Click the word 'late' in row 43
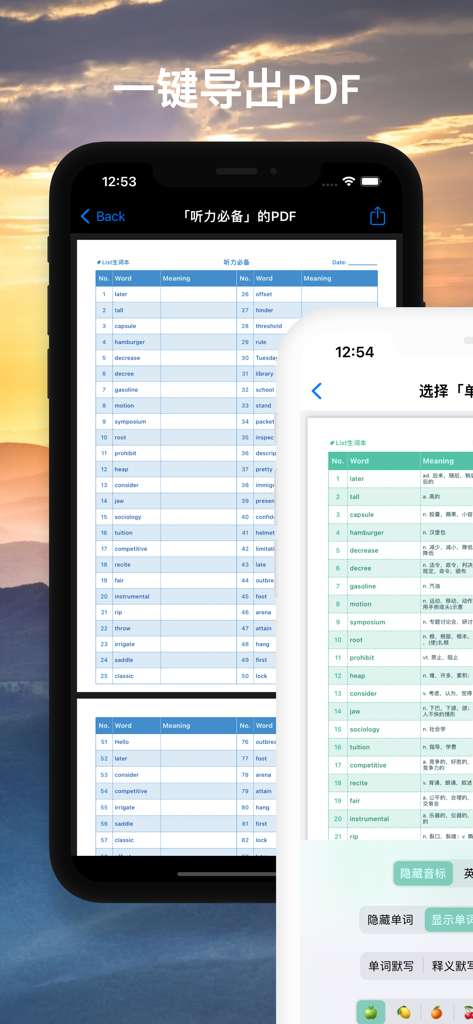This screenshot has width=473, height=1024. coord(261,564)
